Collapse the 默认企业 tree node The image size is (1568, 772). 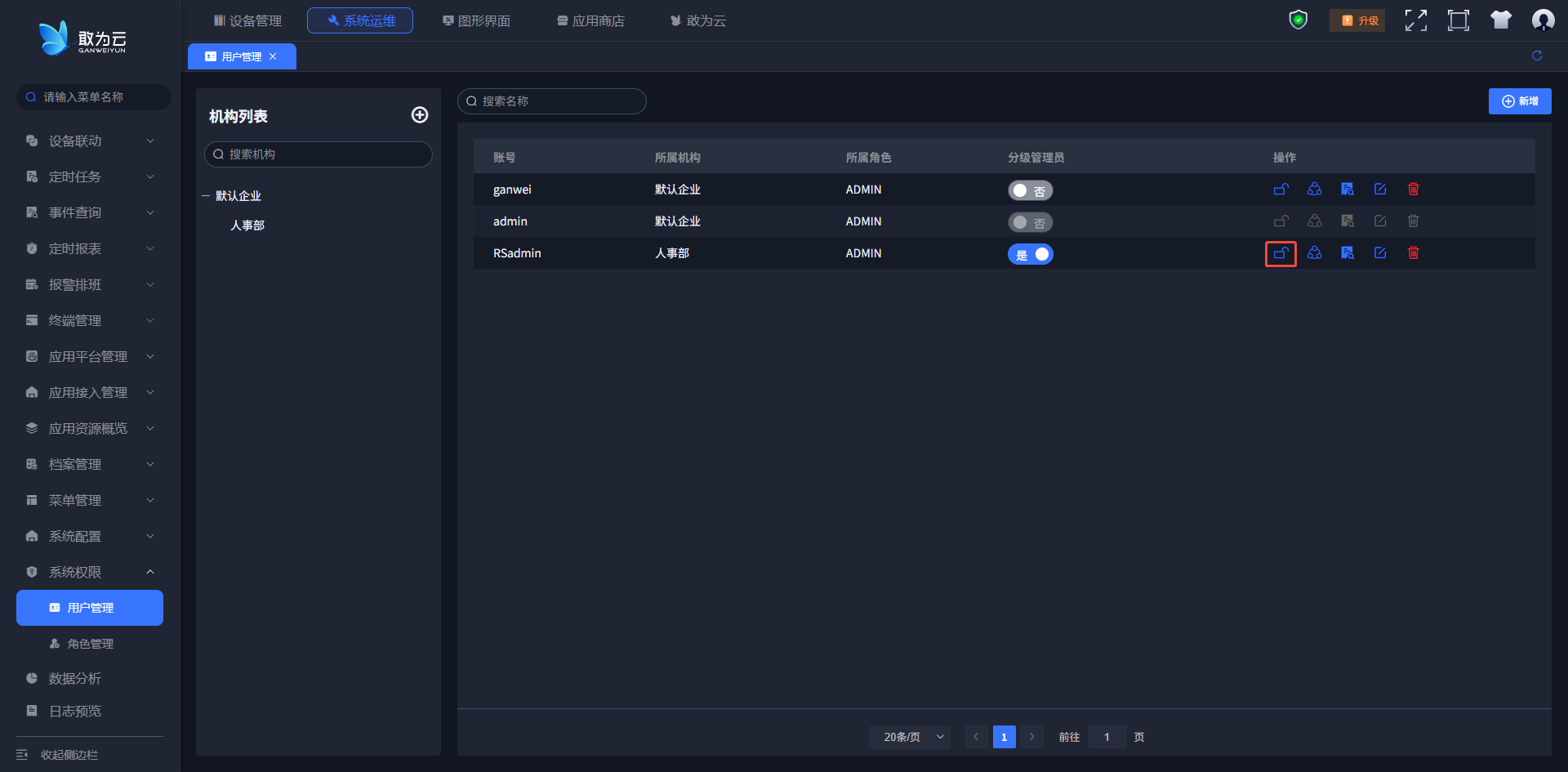pyautogui.click(x=206, y=196)
